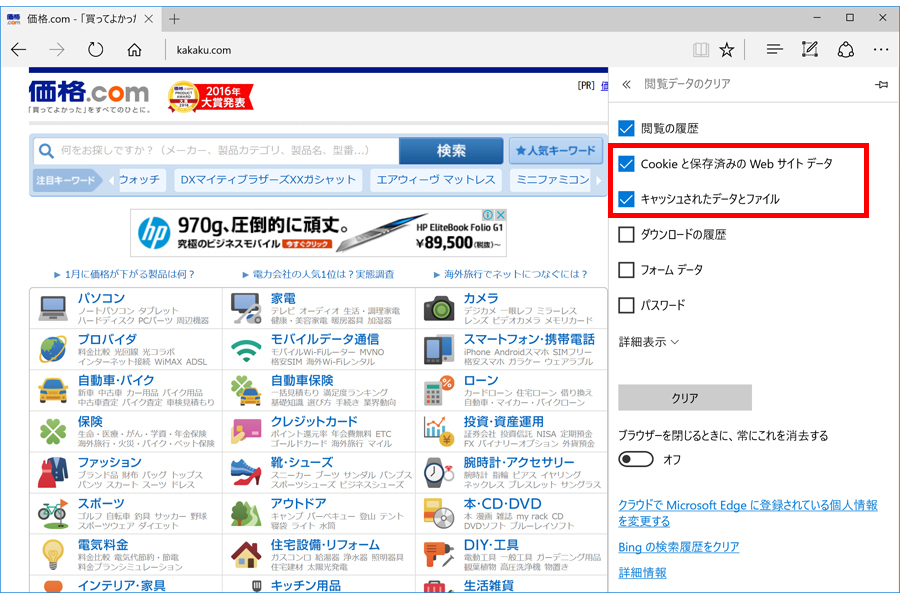900x600 pixels.
Task: Open クレジットカード category link
Action: tap(314, 421)
